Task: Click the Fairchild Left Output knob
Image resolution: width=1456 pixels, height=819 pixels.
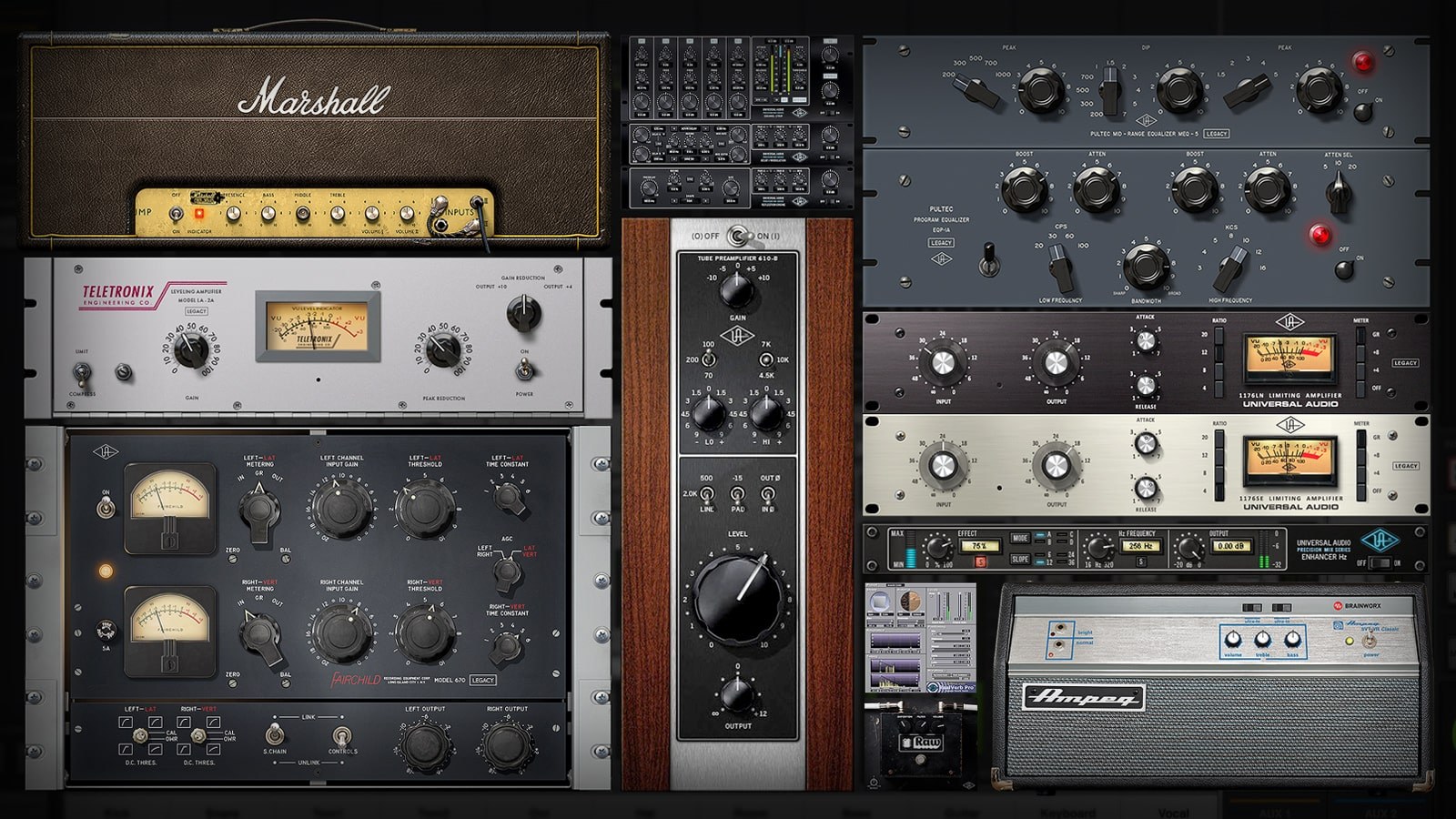Action: pos(425,745)
